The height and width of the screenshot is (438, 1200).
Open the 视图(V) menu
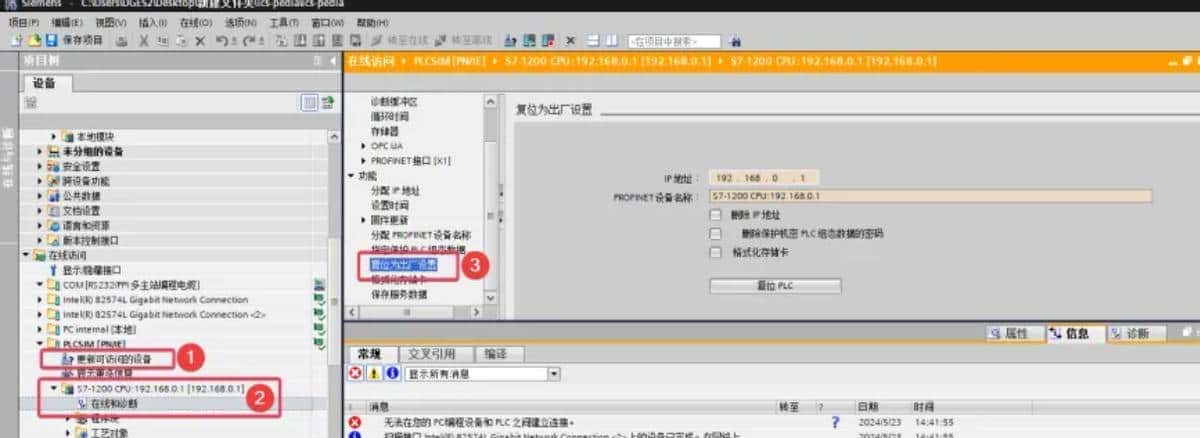click(110, 22)
